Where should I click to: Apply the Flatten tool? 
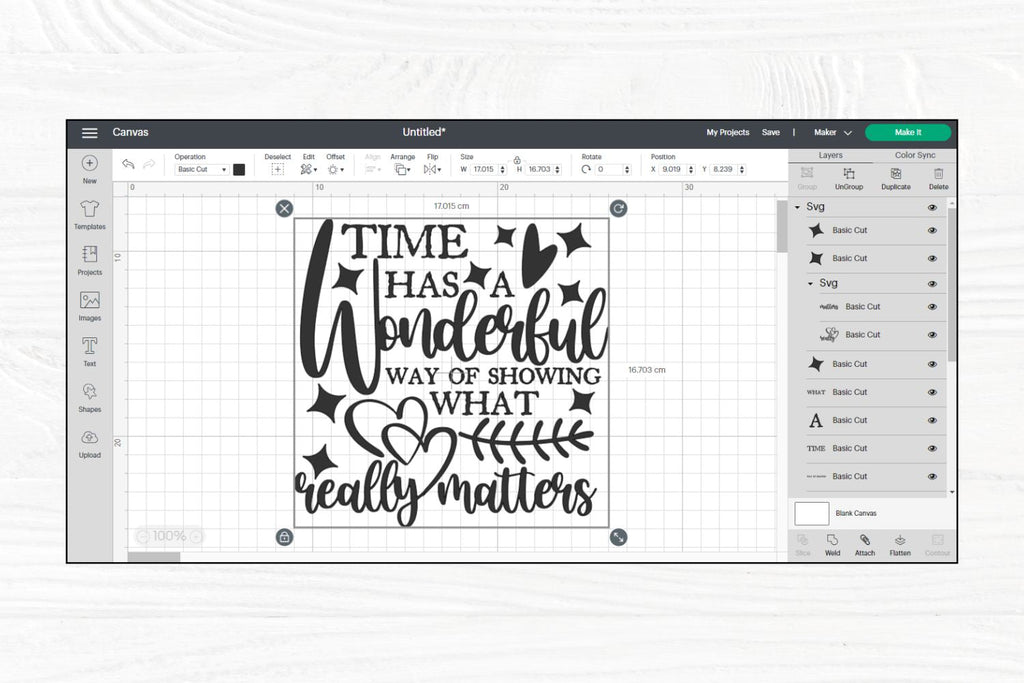click(899, 544)
